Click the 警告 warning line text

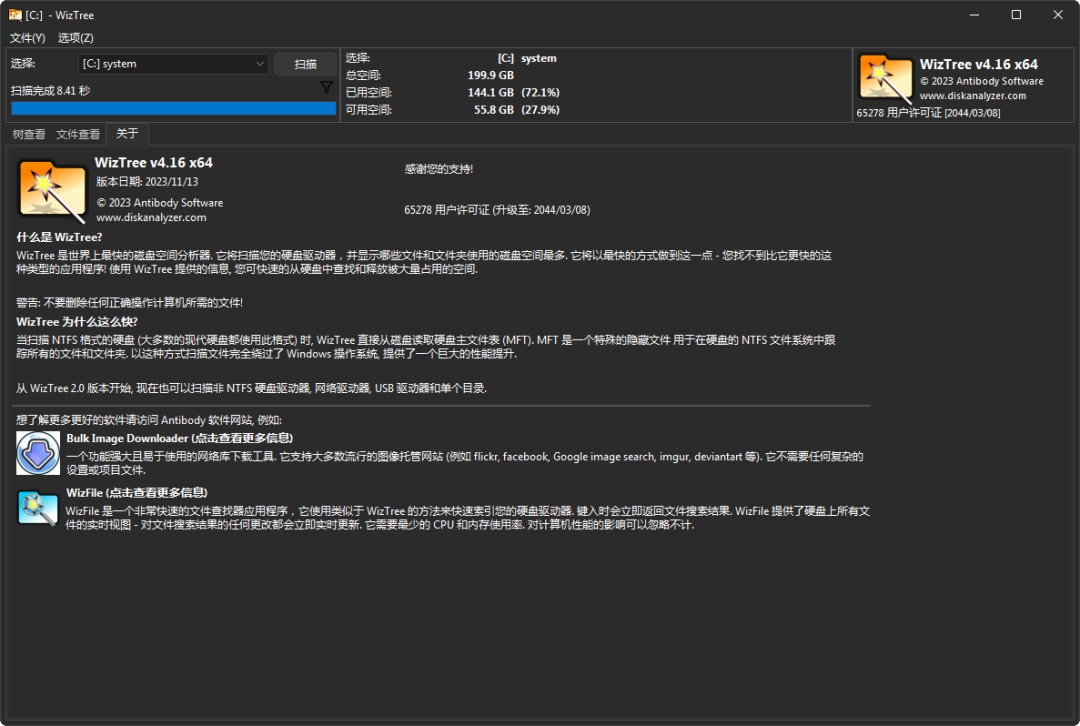coord(129,302)
